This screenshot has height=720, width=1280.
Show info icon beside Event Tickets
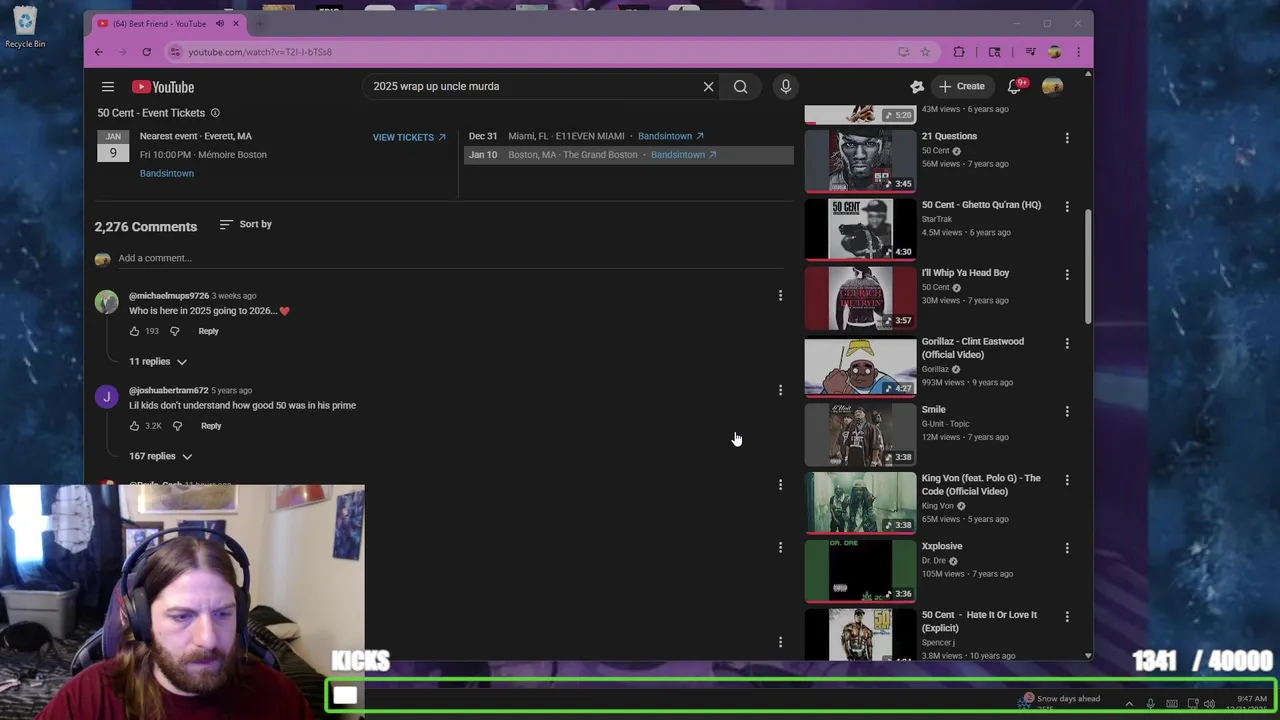(215, 113)
